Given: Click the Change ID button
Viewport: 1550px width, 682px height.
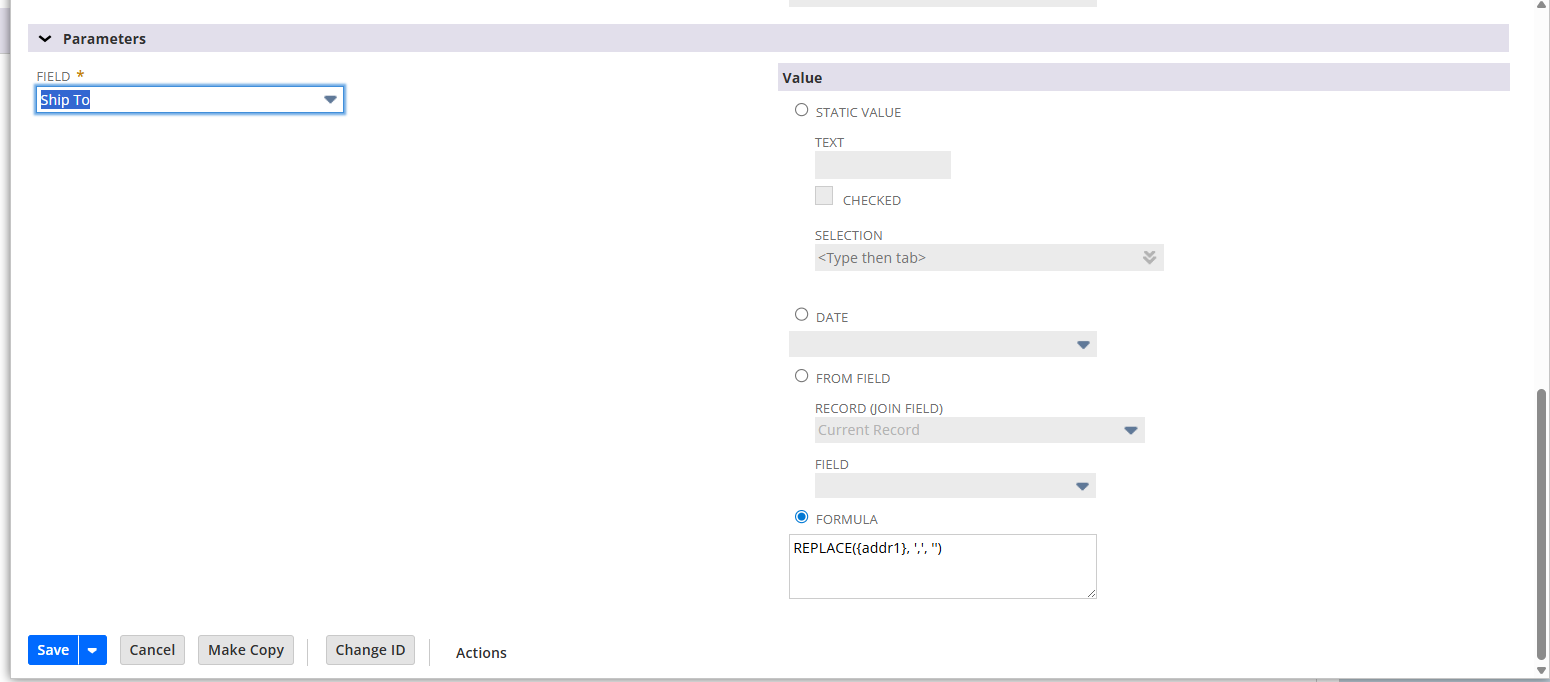Looking at the screenshot, I should pyautogui.click(x=370, y=650).
